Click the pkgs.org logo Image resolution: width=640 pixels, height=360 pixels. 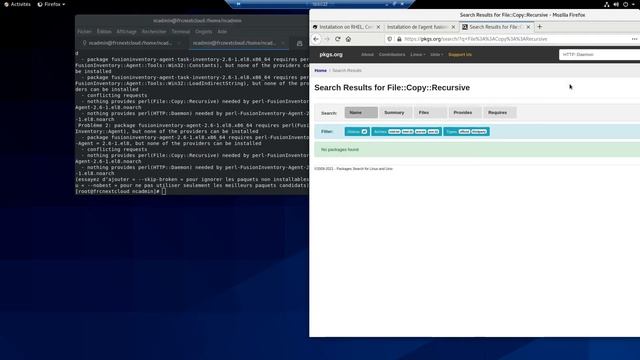pos(331,54)
